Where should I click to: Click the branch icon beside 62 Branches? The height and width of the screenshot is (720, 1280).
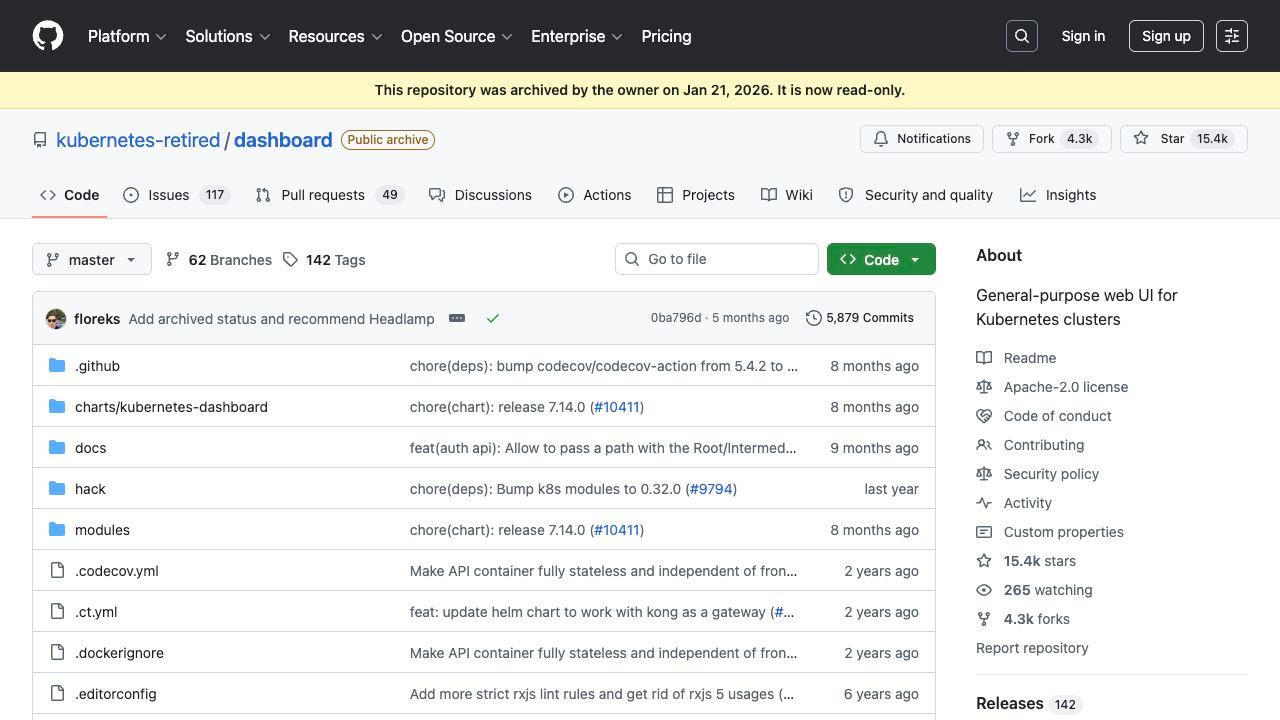click(x=173, y=260)
